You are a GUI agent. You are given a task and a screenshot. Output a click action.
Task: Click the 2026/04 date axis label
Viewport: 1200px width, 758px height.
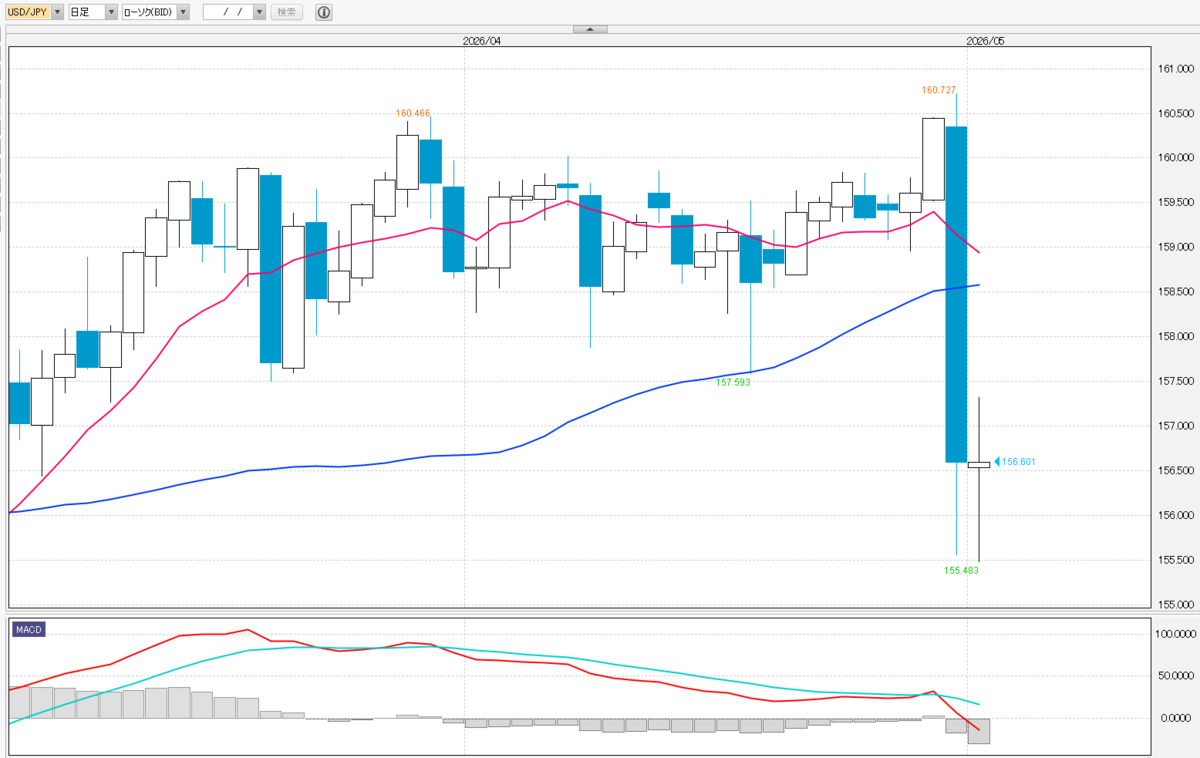[483, 41]
